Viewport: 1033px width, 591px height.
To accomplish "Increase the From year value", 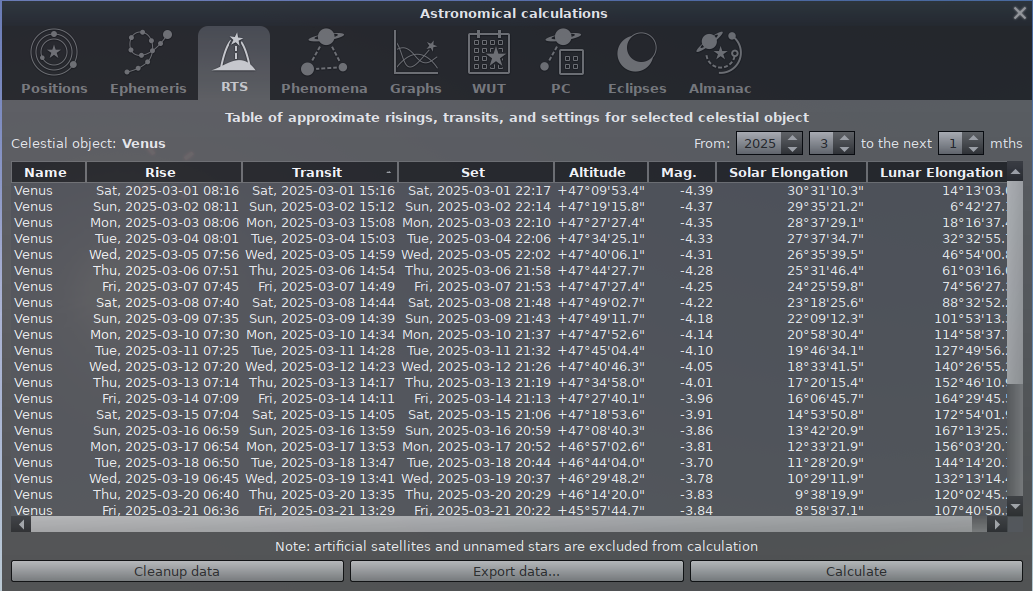I will click(793, 138).
